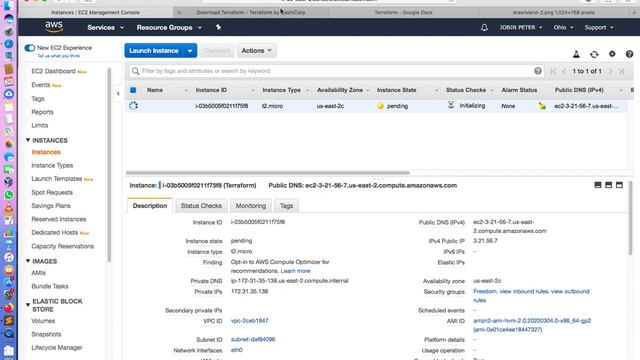
Task: Open Instance Types in sidebar
Action: tap(52, 165)
